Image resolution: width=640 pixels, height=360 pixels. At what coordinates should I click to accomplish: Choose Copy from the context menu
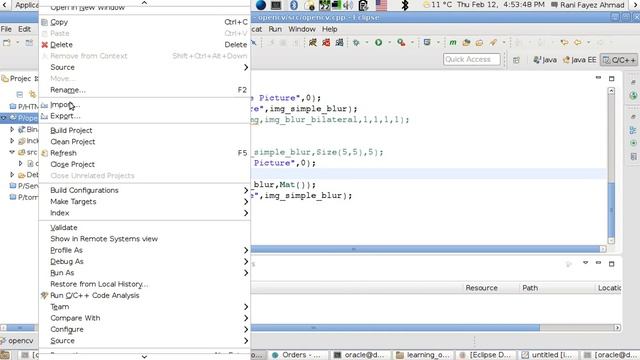click(144, 22)
